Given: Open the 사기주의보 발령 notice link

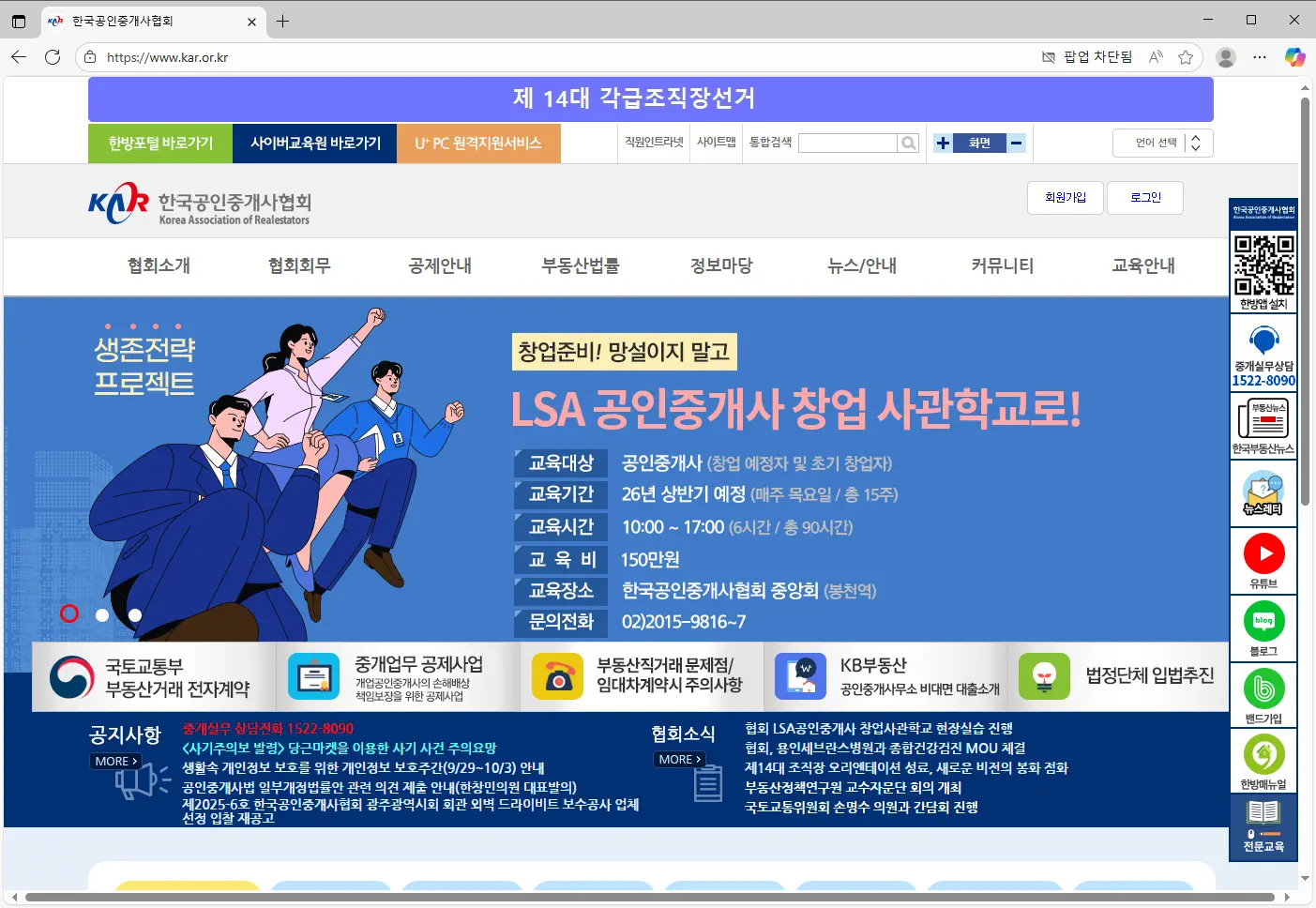Looking at the screenshot, I should point(340,748).
